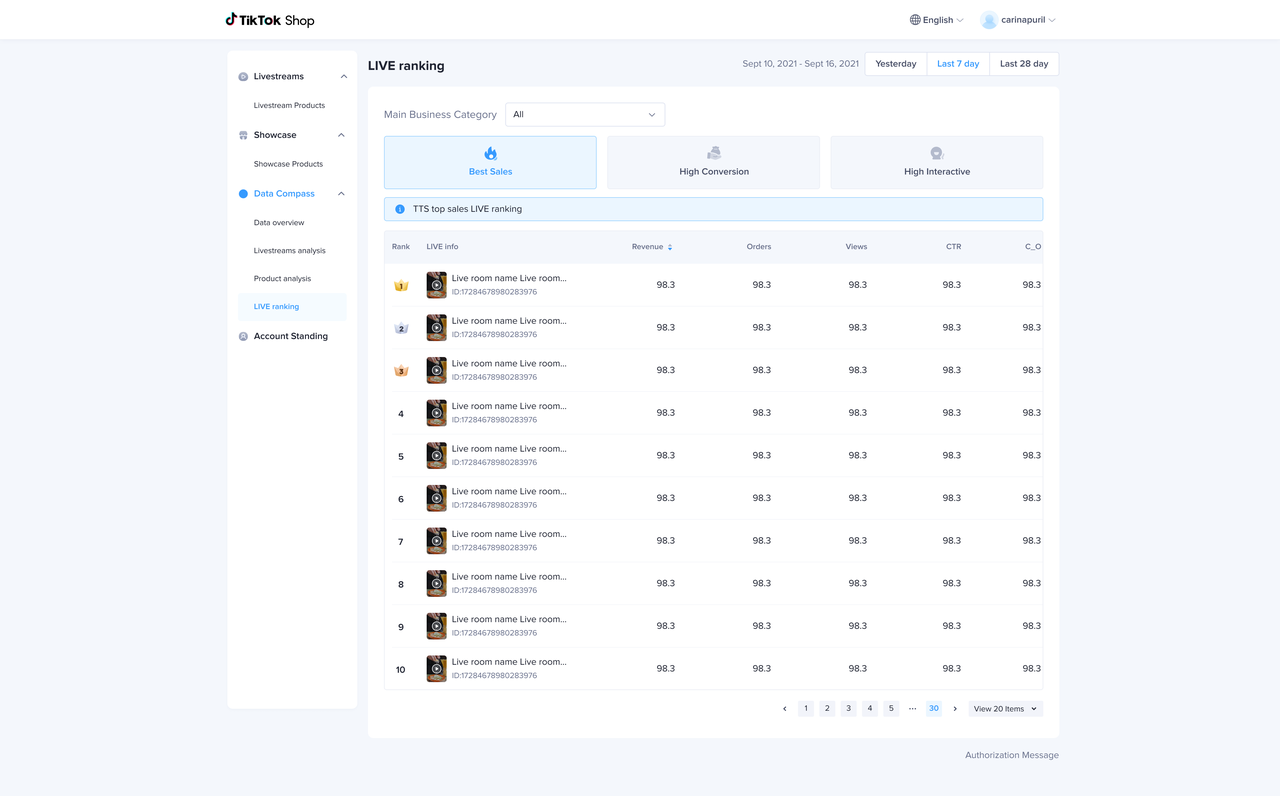1280x796 pixels.
Task: Collapse the Livestreams sidebar section
Action: click(x=343, y=77)
